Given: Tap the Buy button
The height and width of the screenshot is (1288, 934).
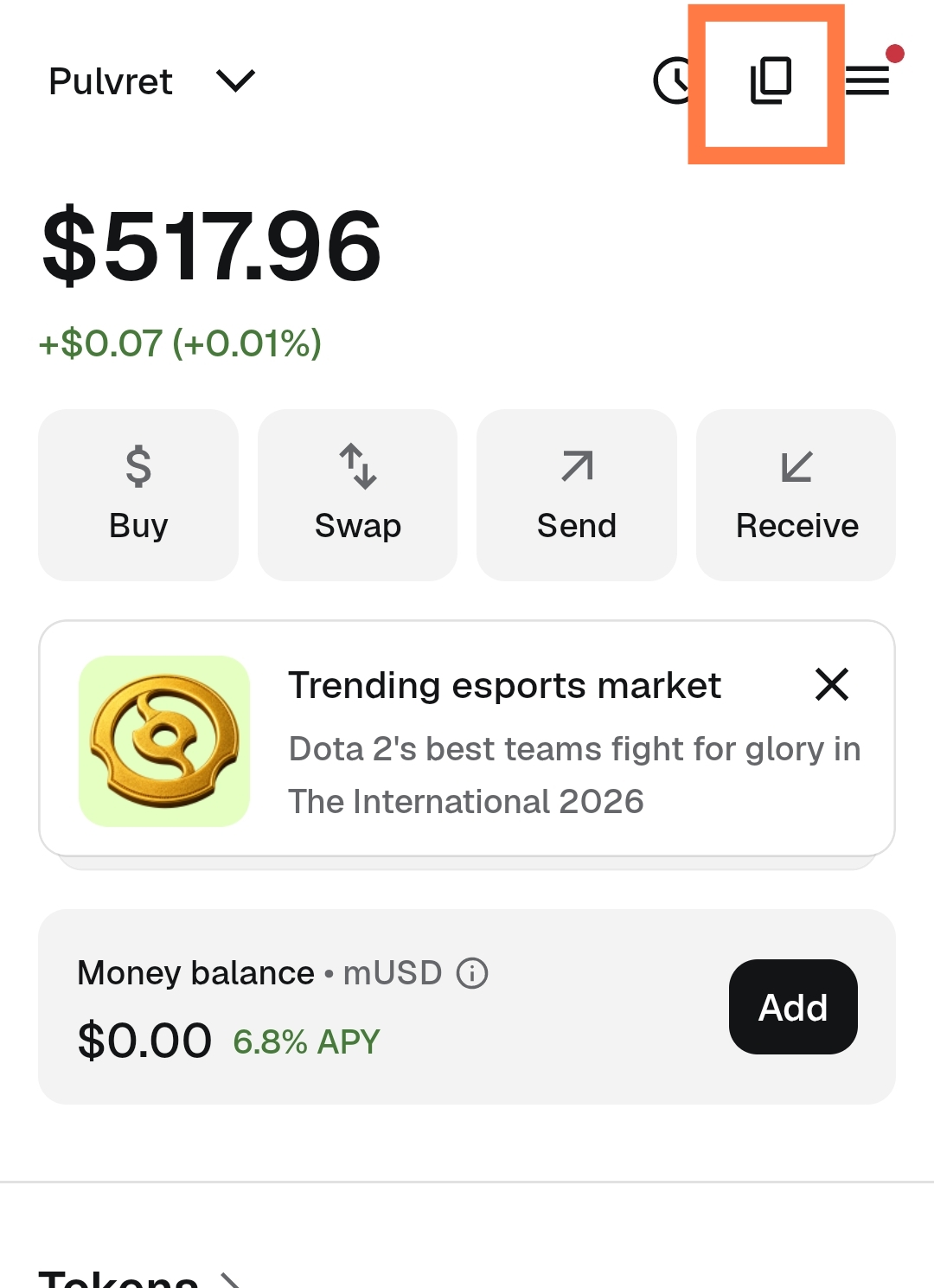Looking at the screenshot, I should click(138, 495).
